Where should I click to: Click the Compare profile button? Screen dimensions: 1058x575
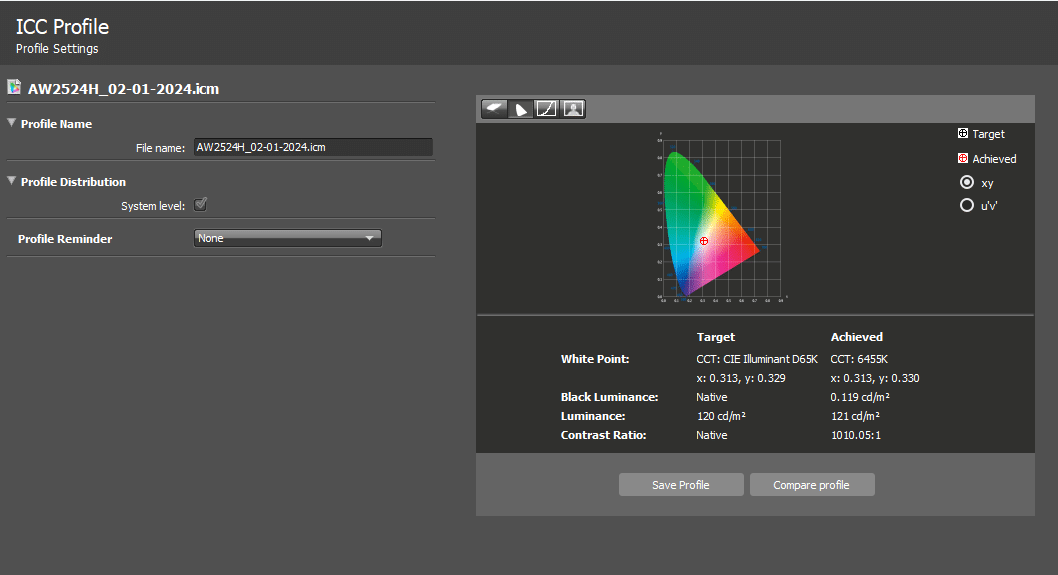(x=811, y=485)
